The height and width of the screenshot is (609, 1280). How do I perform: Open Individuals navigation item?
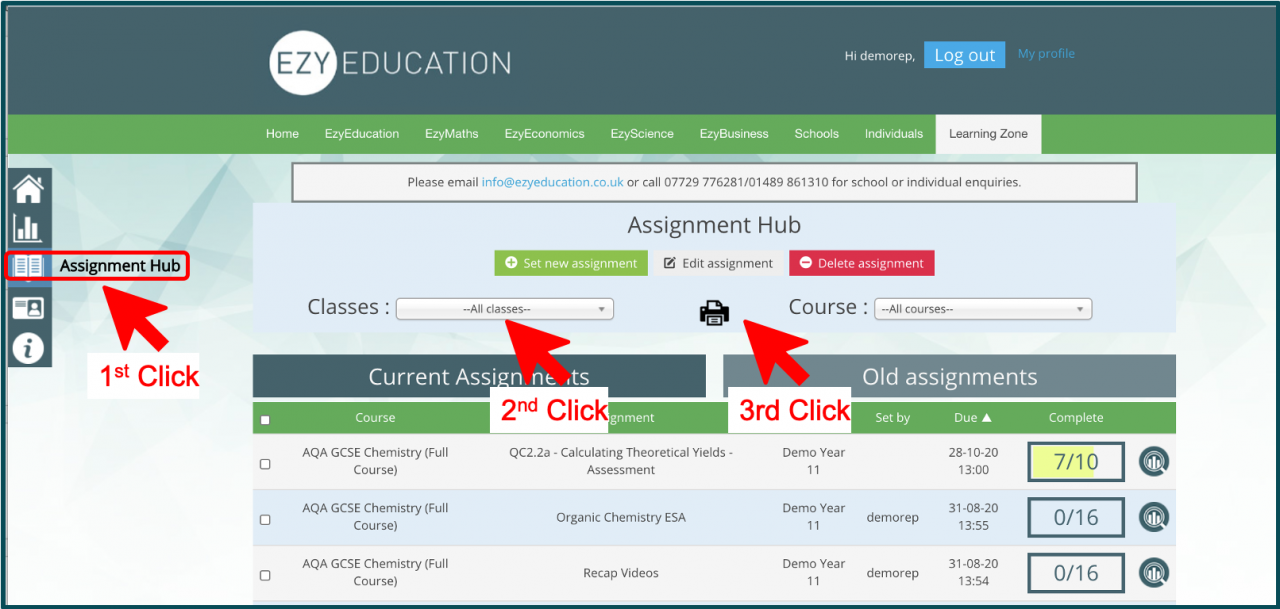[894, 134]
